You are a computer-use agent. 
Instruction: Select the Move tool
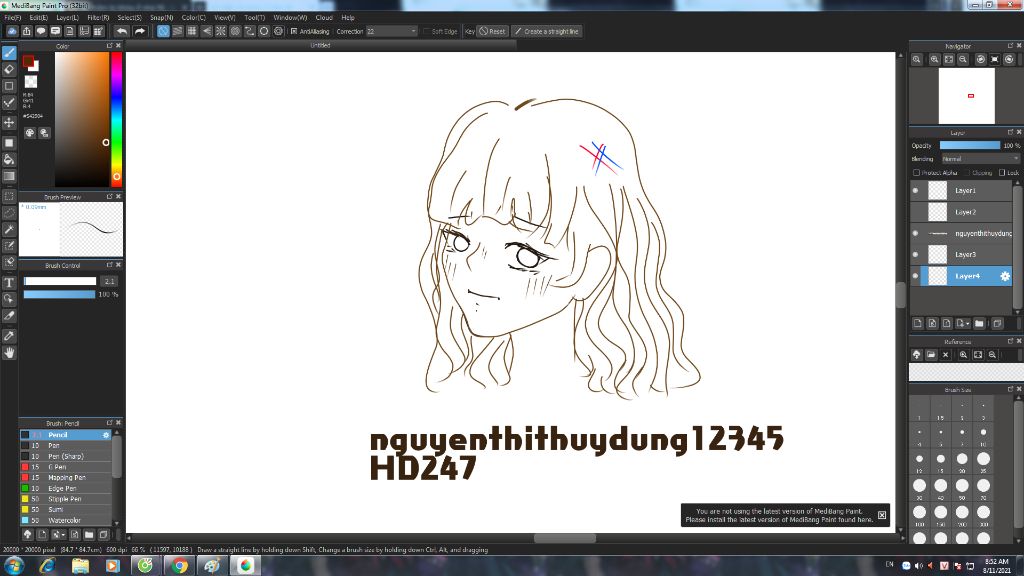[9, 122]
